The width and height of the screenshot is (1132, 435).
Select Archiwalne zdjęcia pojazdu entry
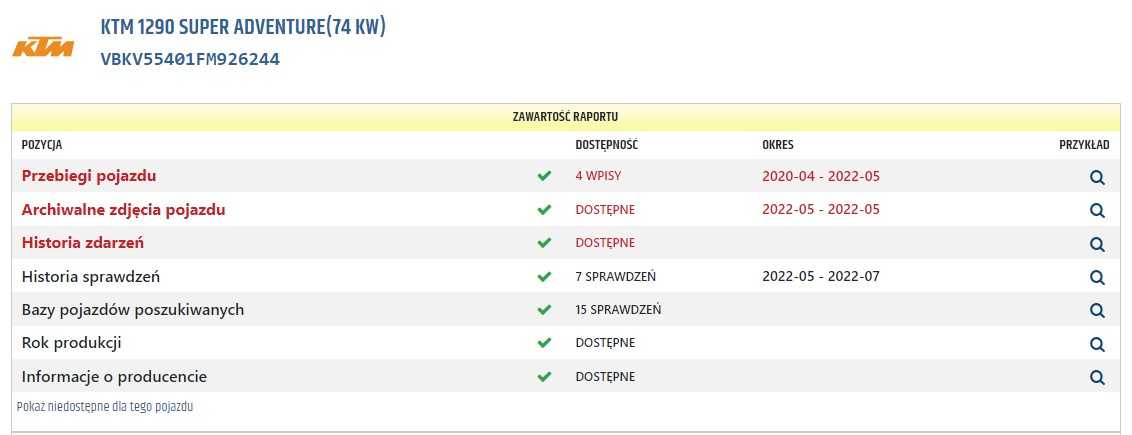[123, 210]
